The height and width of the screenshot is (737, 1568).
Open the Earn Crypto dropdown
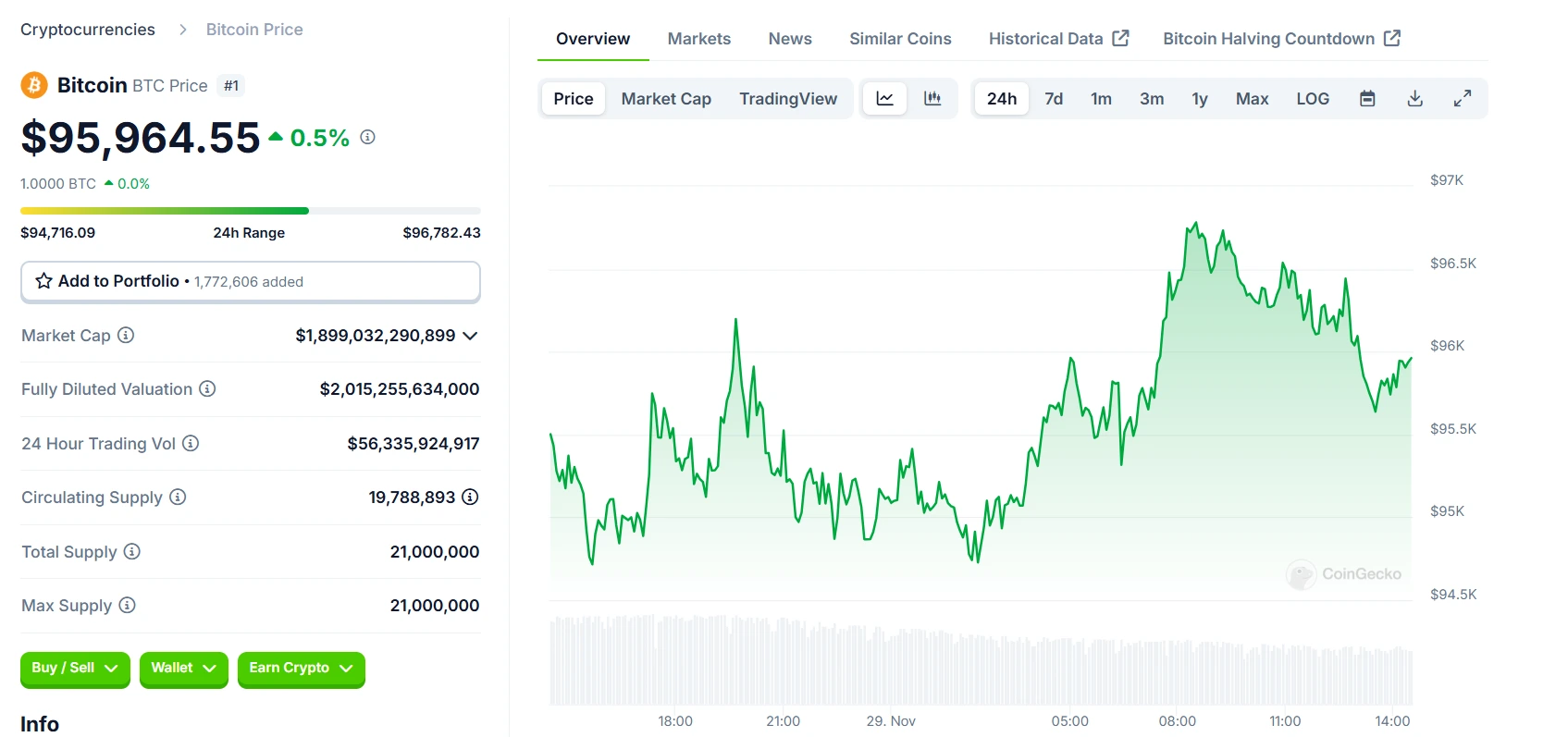point(302,669)
